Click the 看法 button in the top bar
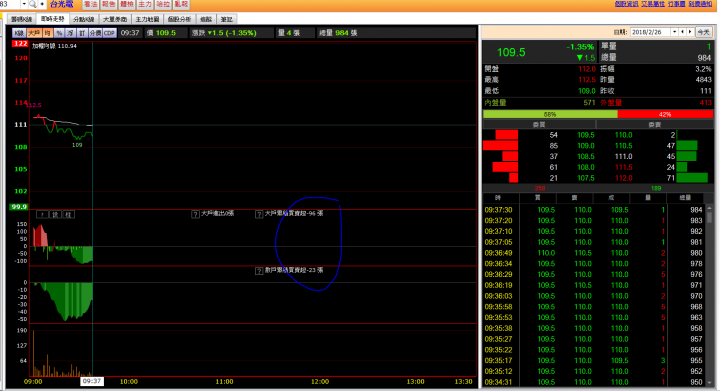The image size is (720, 391). [90, 4]
